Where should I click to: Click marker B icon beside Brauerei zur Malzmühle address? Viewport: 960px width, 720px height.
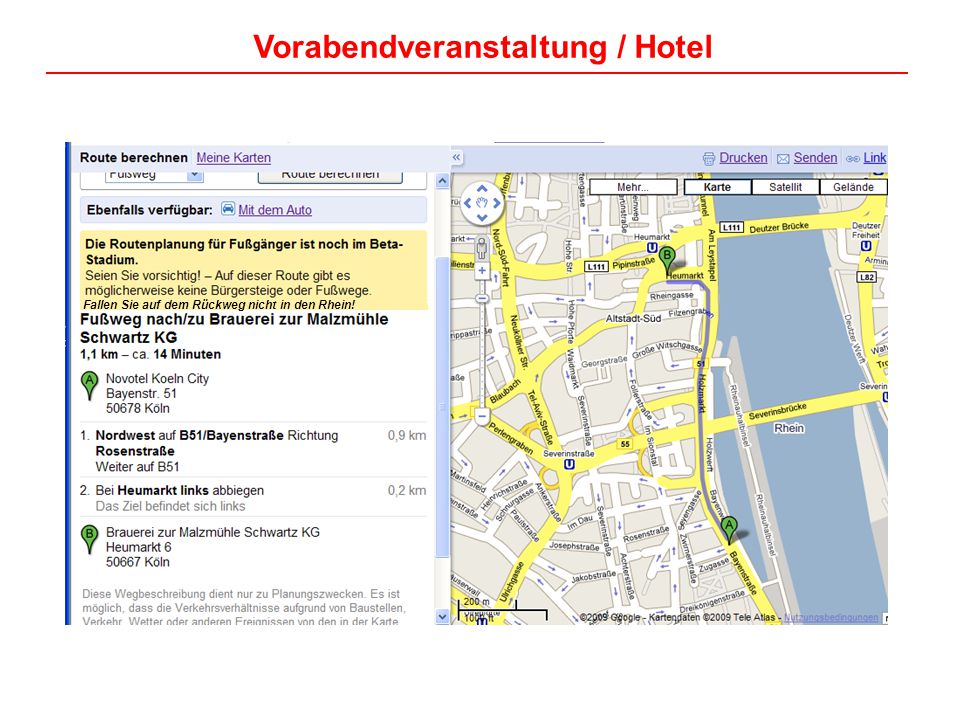pyautogui.click(x=89, y=539)
